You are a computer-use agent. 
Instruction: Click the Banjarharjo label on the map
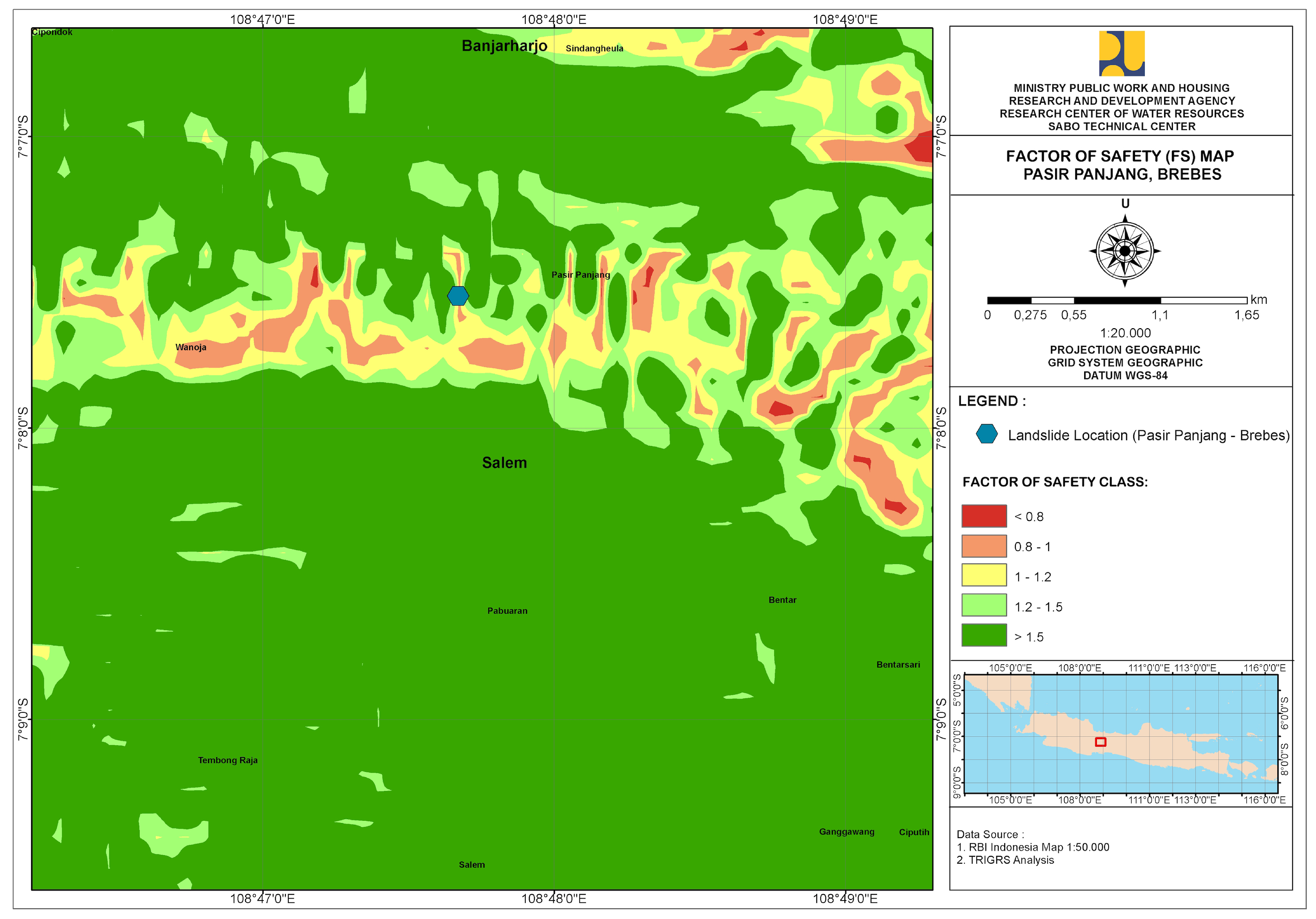pyautogui.click(x=504, y=46)
